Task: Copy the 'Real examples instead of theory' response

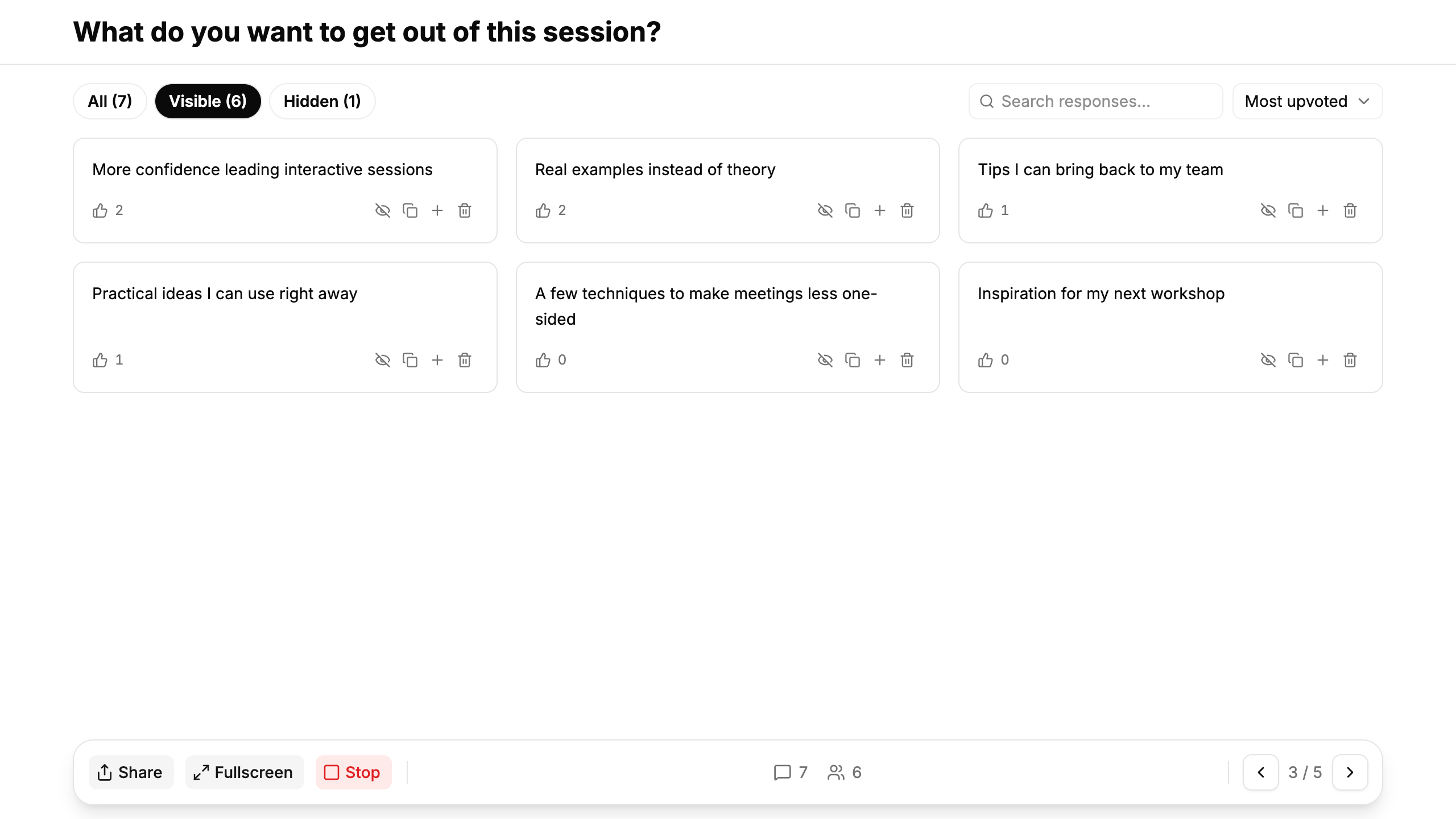Action: click(852, 210)
